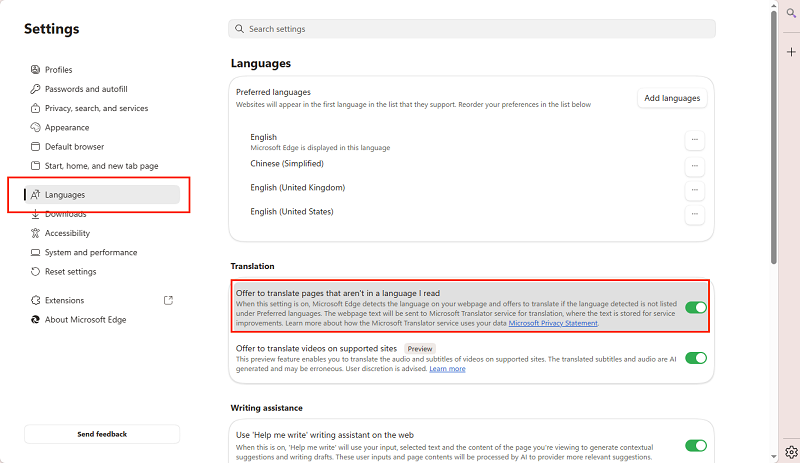Open the Learn more link for video translation
This screenshot has height=463, width=800.
click(447, 369)
